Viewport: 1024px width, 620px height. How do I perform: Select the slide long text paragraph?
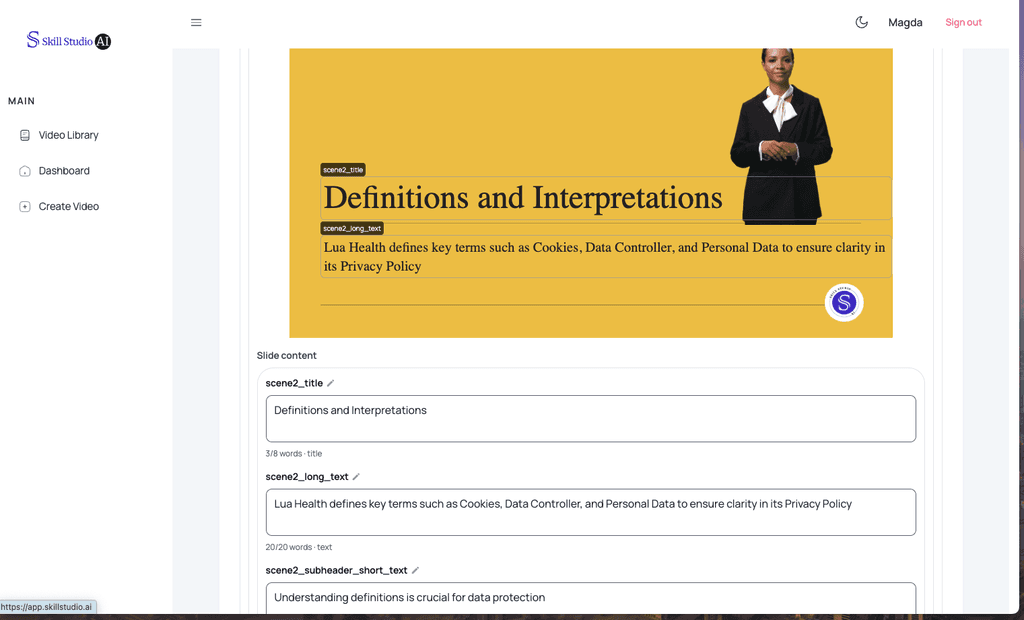(x=605, y=257)
